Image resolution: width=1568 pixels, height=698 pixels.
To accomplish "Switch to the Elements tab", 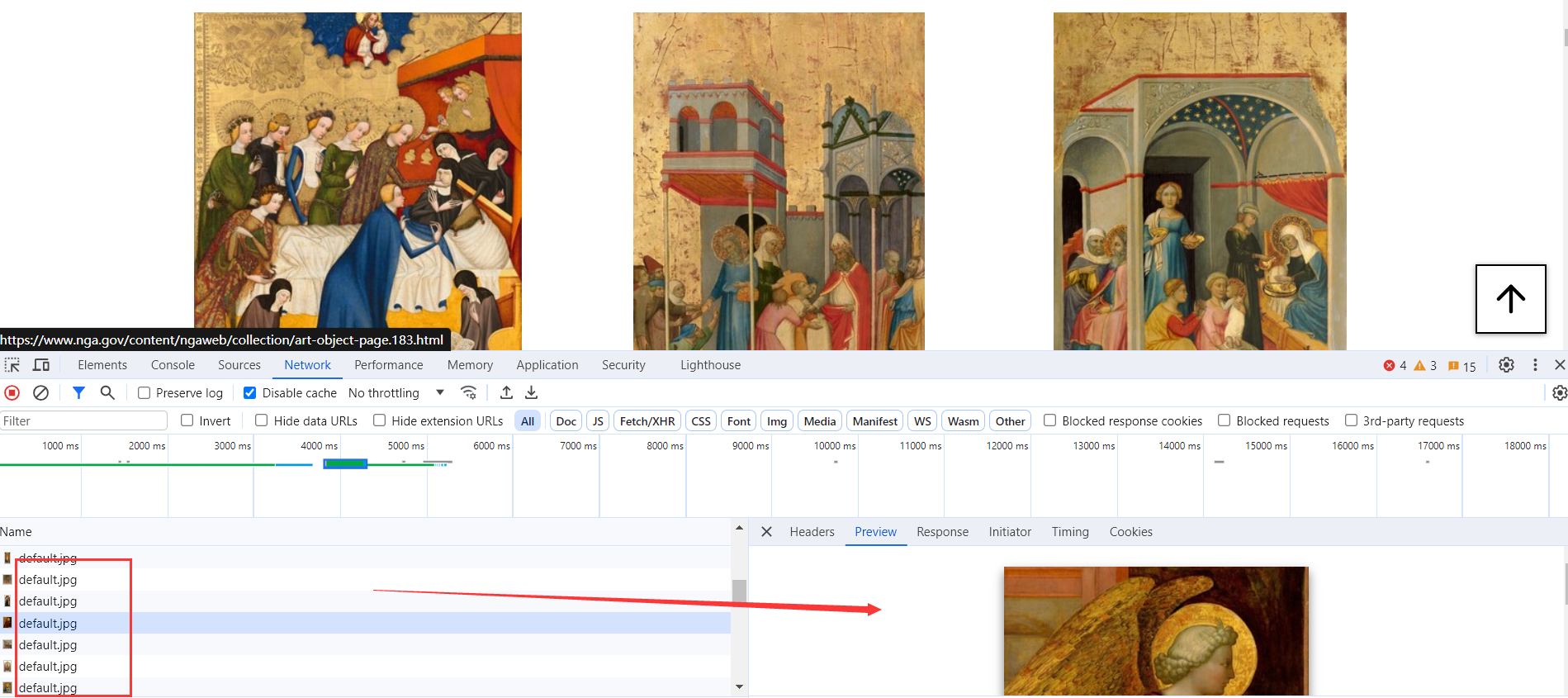I will coord(102,365).
